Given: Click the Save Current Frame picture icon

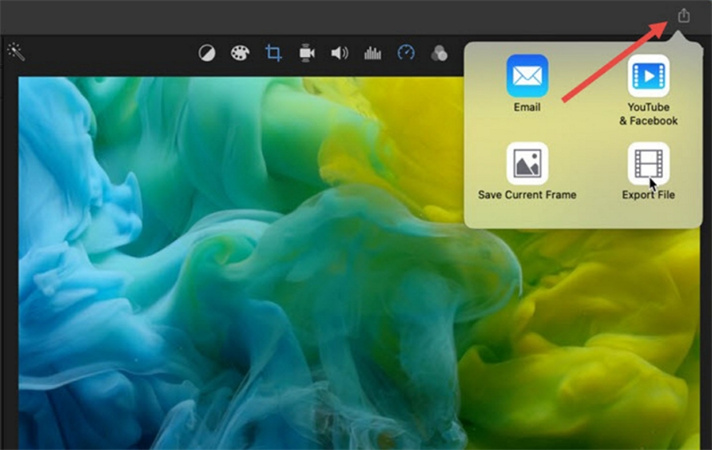Looking at the screenshot, I should [x=527, y=163].
